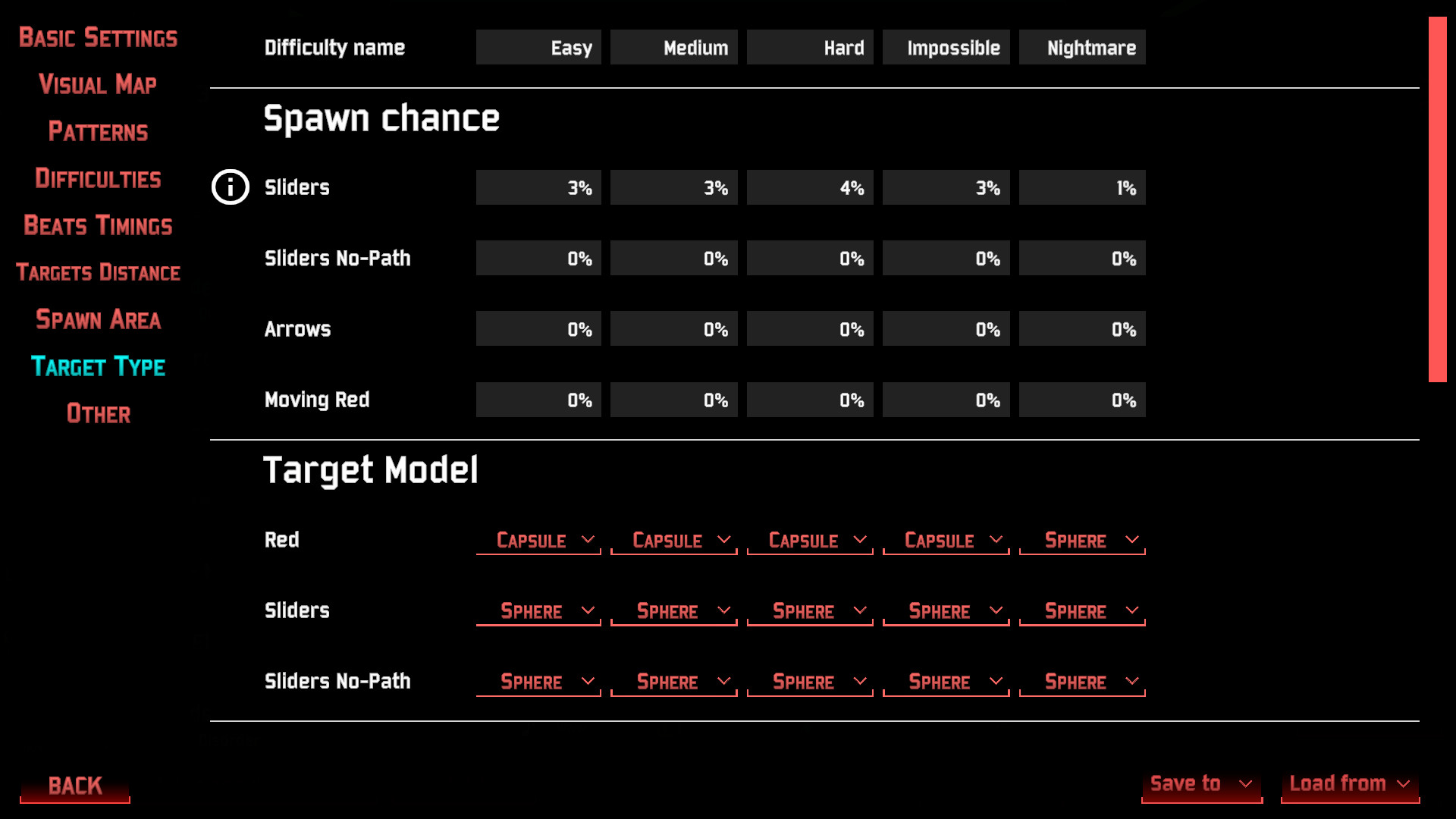The image size is (1456, 819).
Task: Click Load from dropdown button
Action: tap(1350, 784)
